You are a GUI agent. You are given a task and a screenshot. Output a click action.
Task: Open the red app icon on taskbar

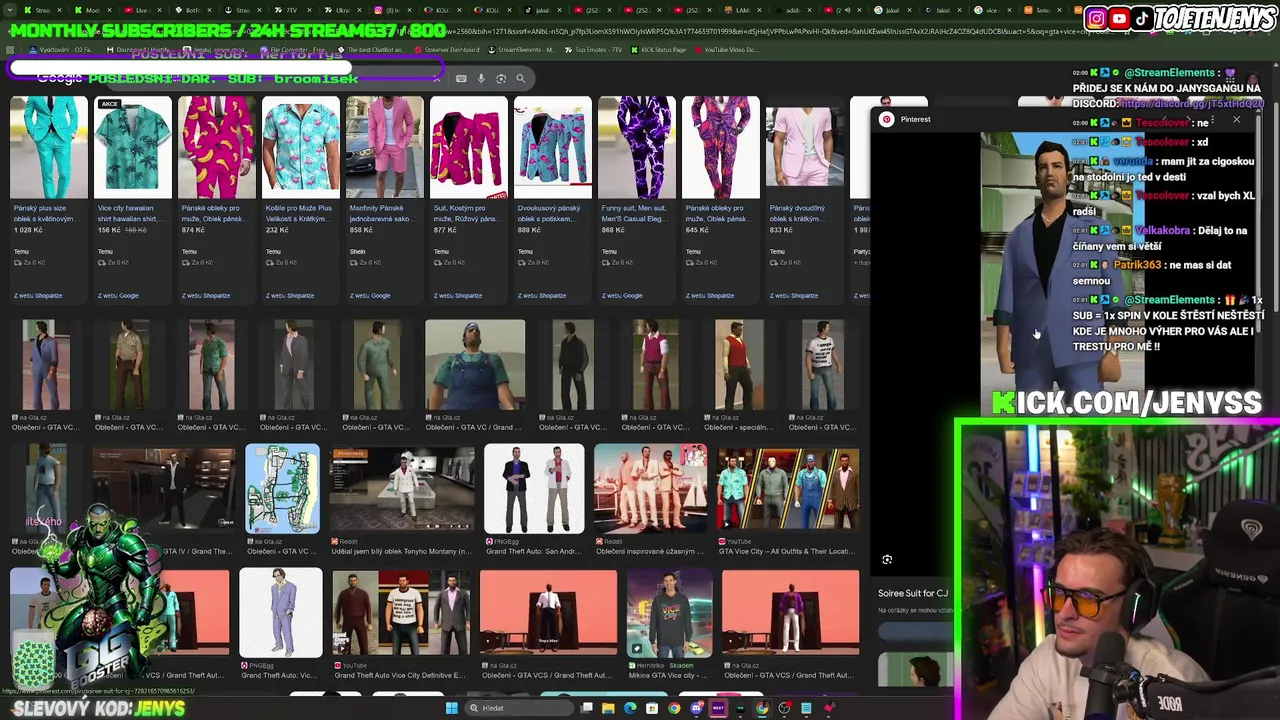coord(828,708)
